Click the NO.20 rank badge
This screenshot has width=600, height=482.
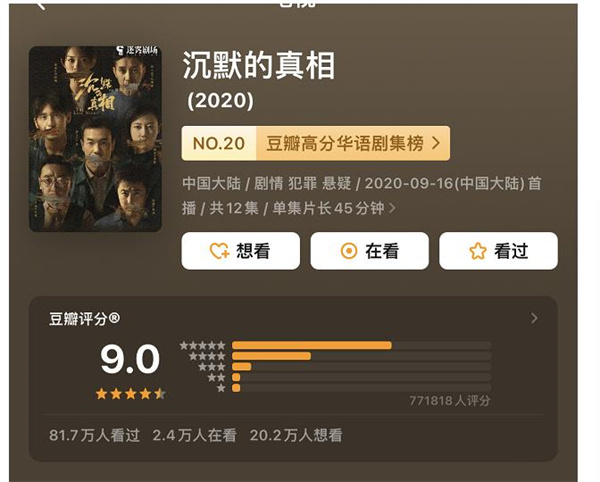[218, 143]
